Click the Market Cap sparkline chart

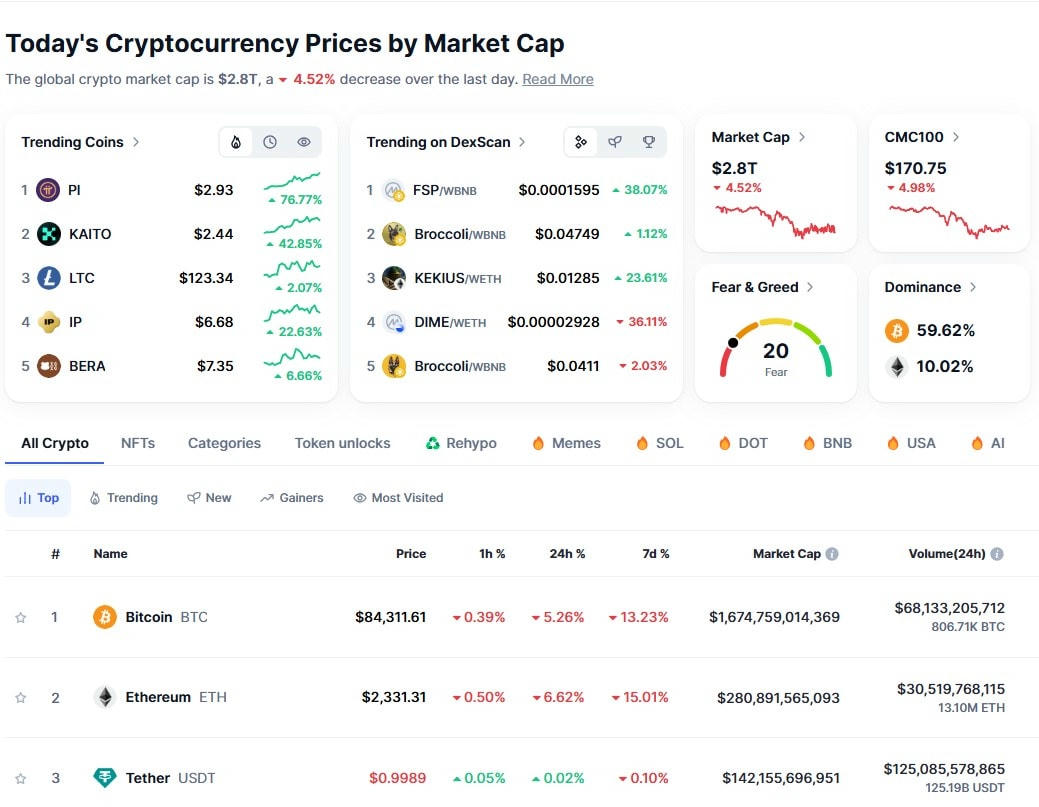pos(775,219)
